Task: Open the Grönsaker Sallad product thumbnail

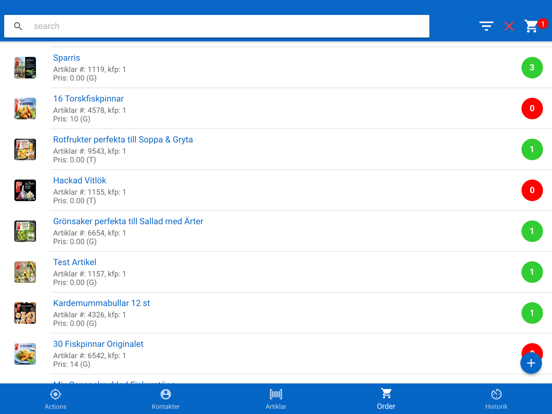Action: pyautogui.click(x=25, y=231)
